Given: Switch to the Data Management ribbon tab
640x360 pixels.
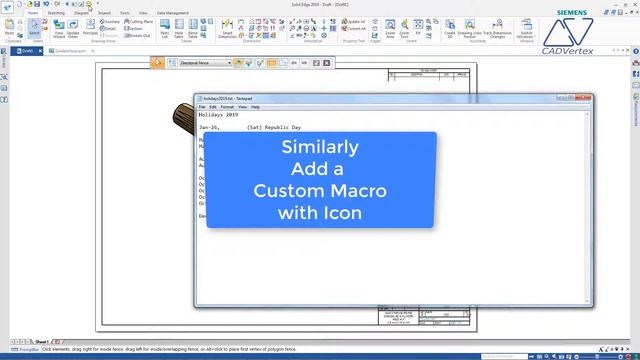Looking at the screenshot, I should point(173,13).
